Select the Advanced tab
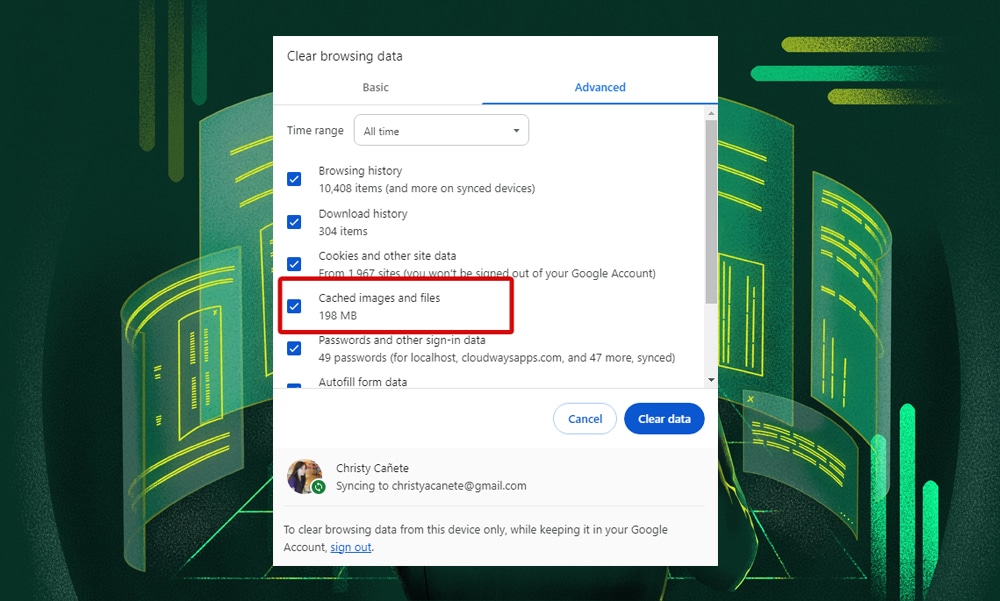 tap(600, 88)
